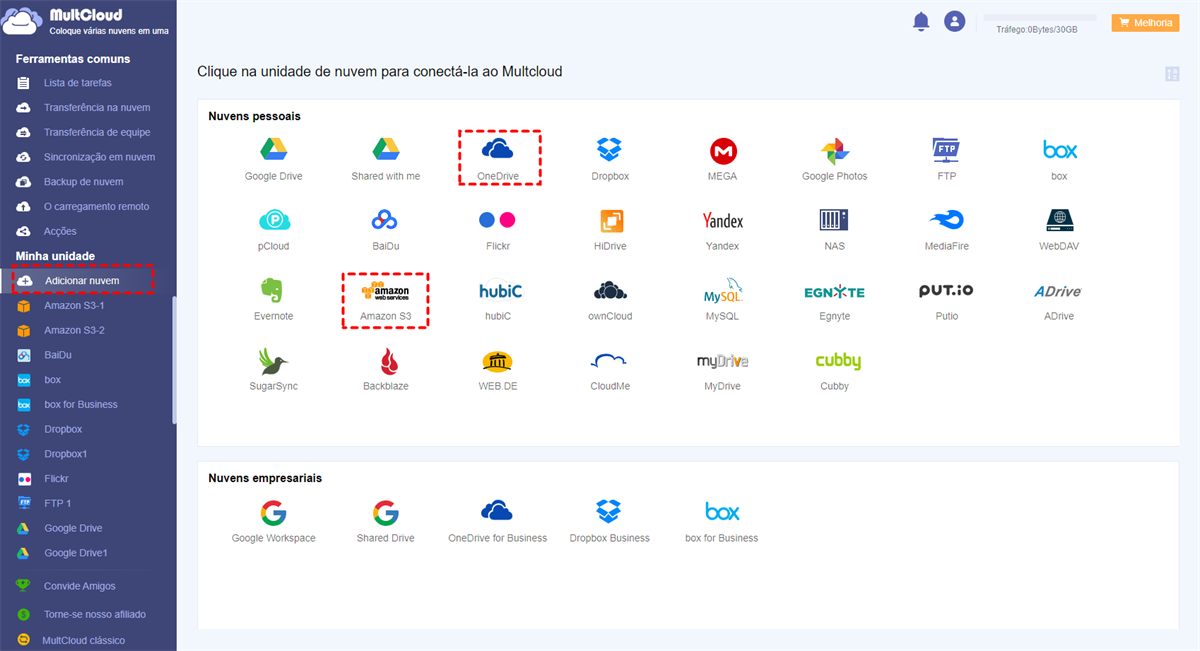The height and width of the screenshot is (651, 1200).
Task: Select the WebDAV option
Action: tap(1059, 229)
